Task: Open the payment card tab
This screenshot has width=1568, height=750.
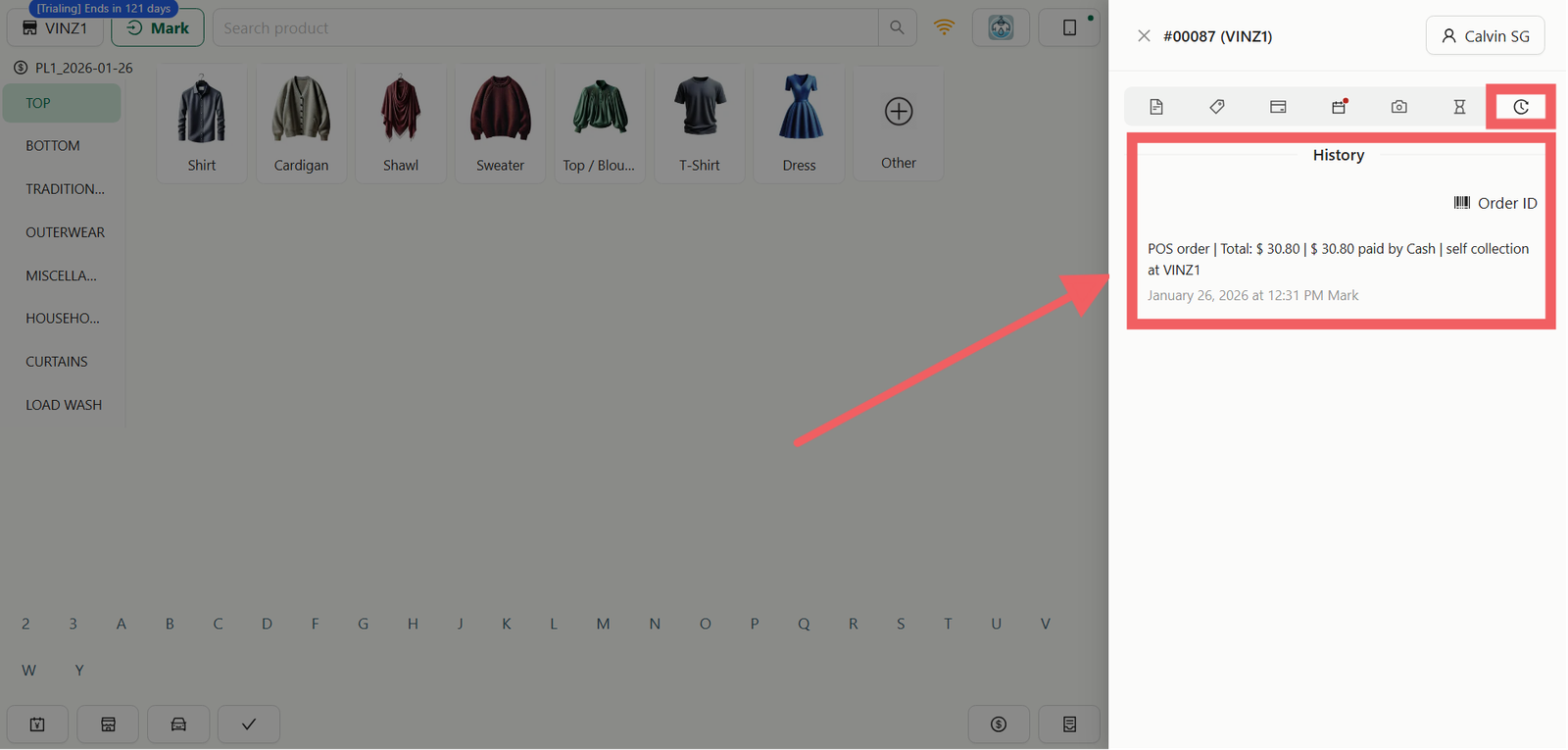Action: pos(1278,107)
